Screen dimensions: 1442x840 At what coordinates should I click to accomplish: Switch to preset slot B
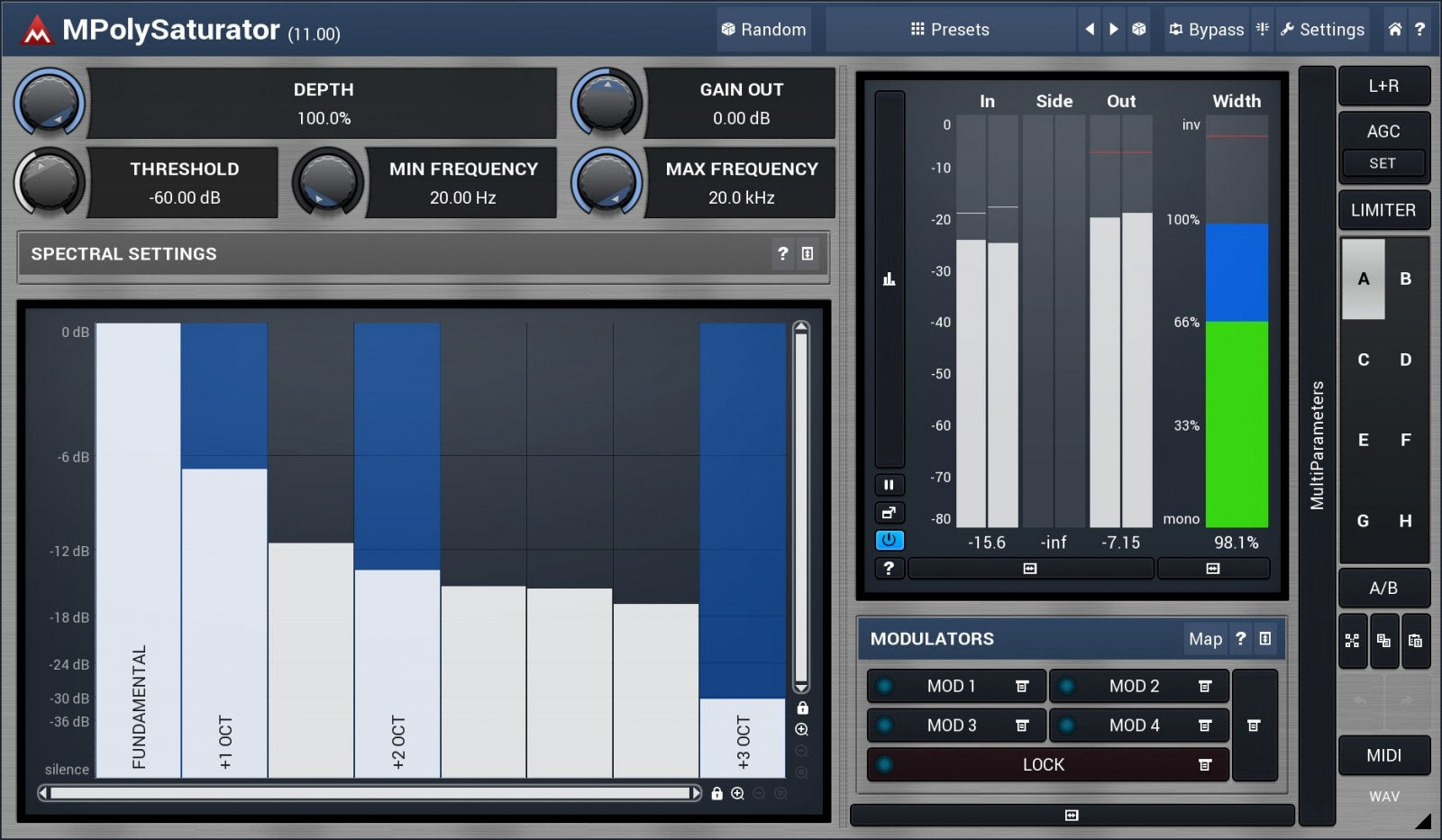click(1405, 279)
